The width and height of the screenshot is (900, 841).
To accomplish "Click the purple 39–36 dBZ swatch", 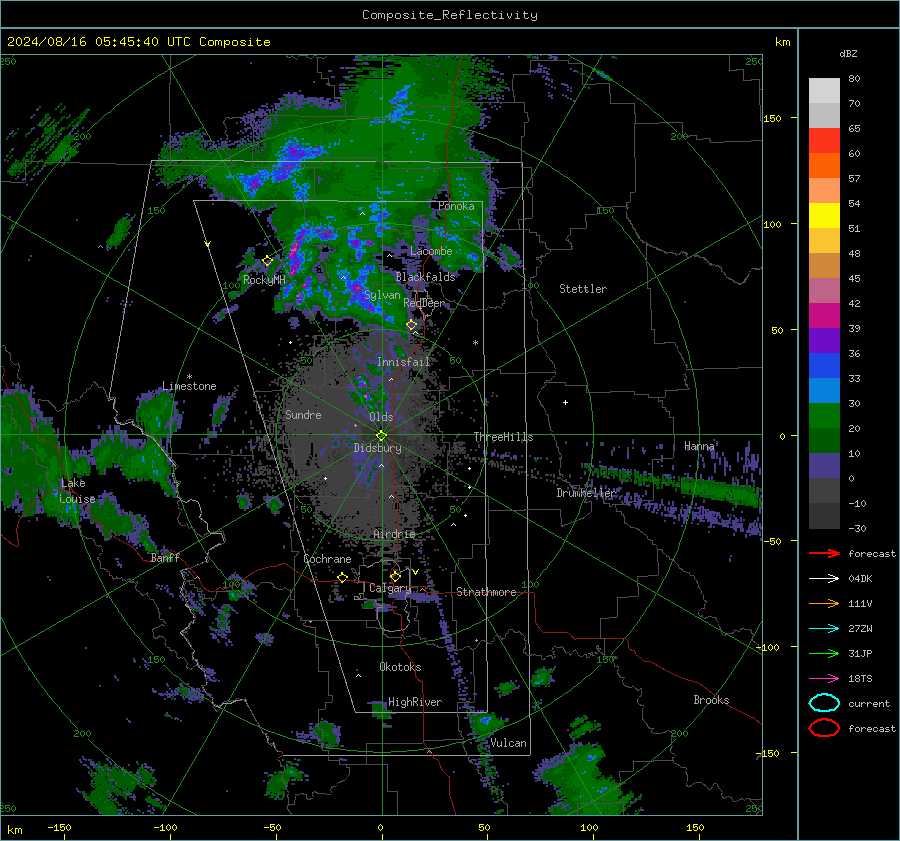I will [824, 341].
